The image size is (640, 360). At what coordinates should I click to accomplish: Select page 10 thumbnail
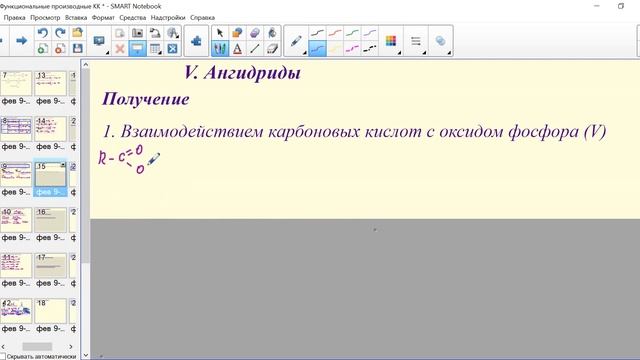coord(16,220)
